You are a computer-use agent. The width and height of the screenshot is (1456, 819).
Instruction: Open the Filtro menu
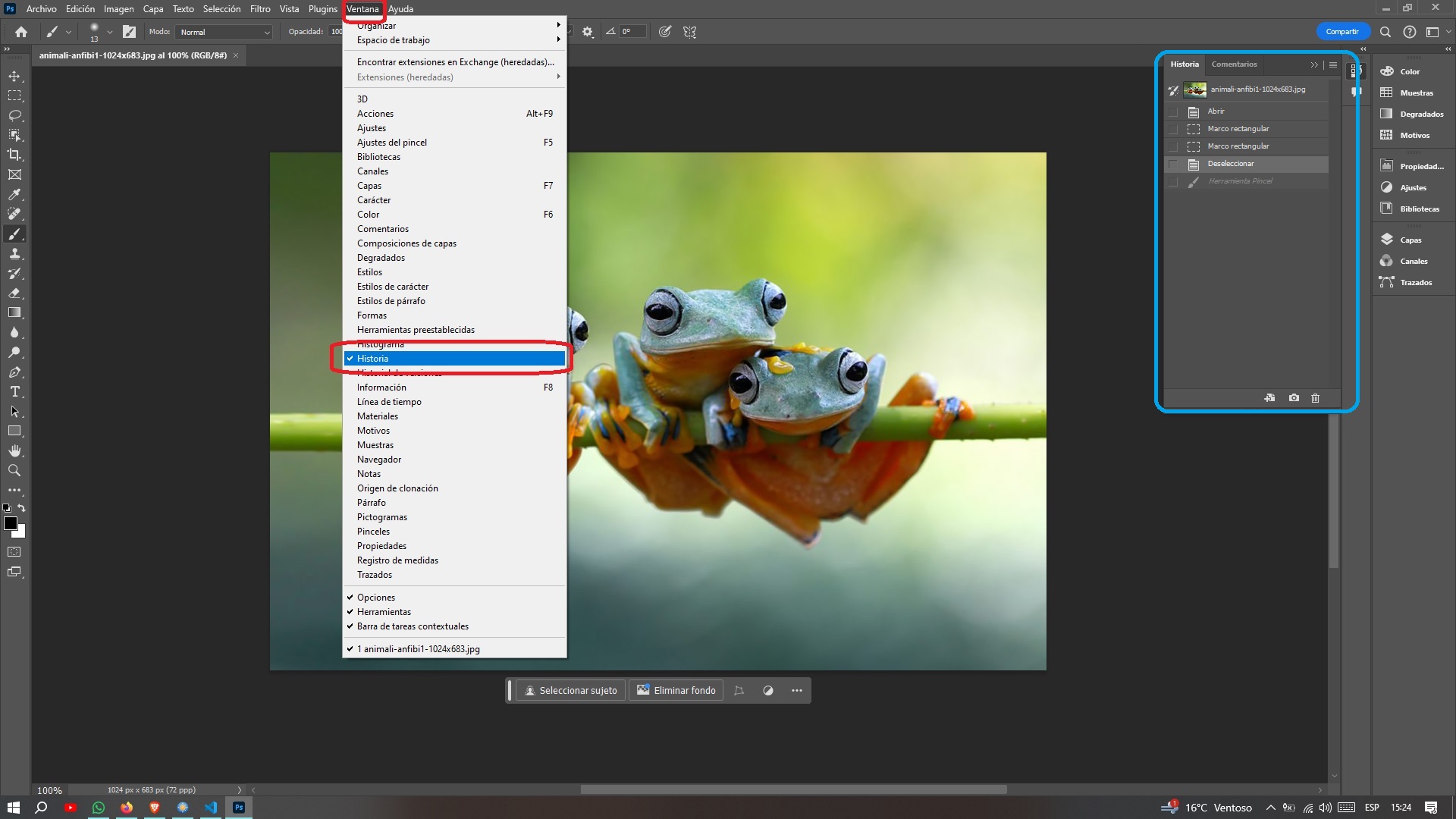click(x=260, y=9)
